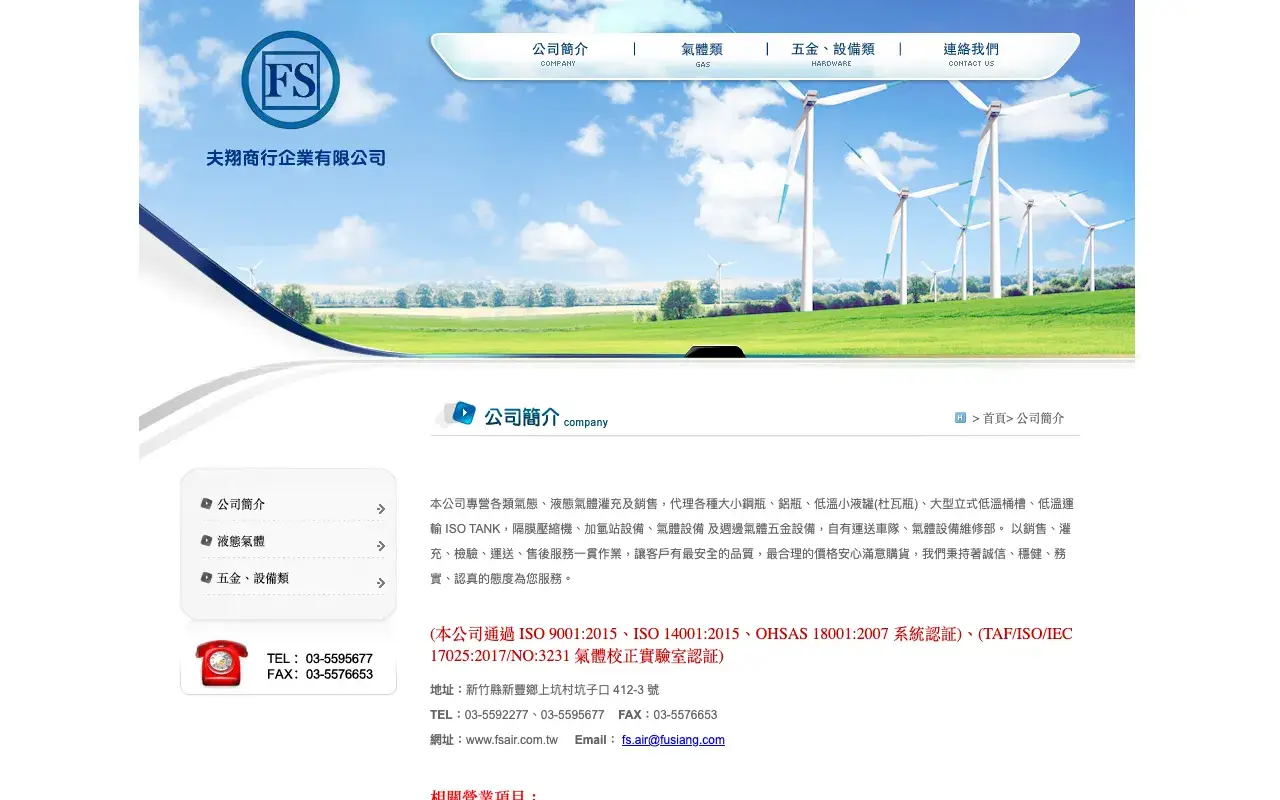Open 連絡我們 CONTACT US in top navigation
The height and width of the screenshot is (800, 1280).
coord(971,54)
